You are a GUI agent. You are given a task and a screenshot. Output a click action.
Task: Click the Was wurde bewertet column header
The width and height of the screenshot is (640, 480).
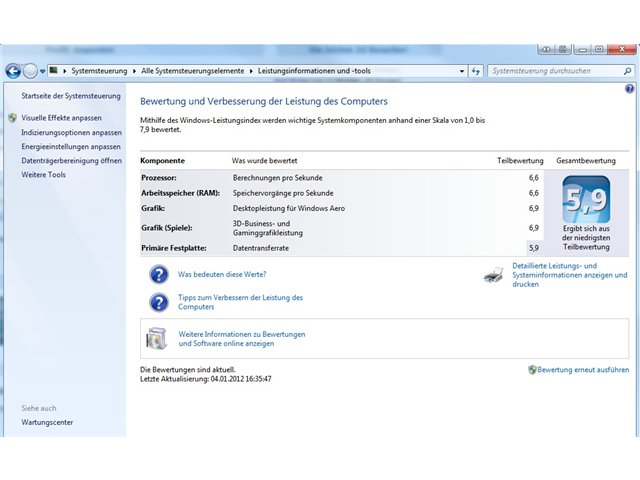(264, 161)
